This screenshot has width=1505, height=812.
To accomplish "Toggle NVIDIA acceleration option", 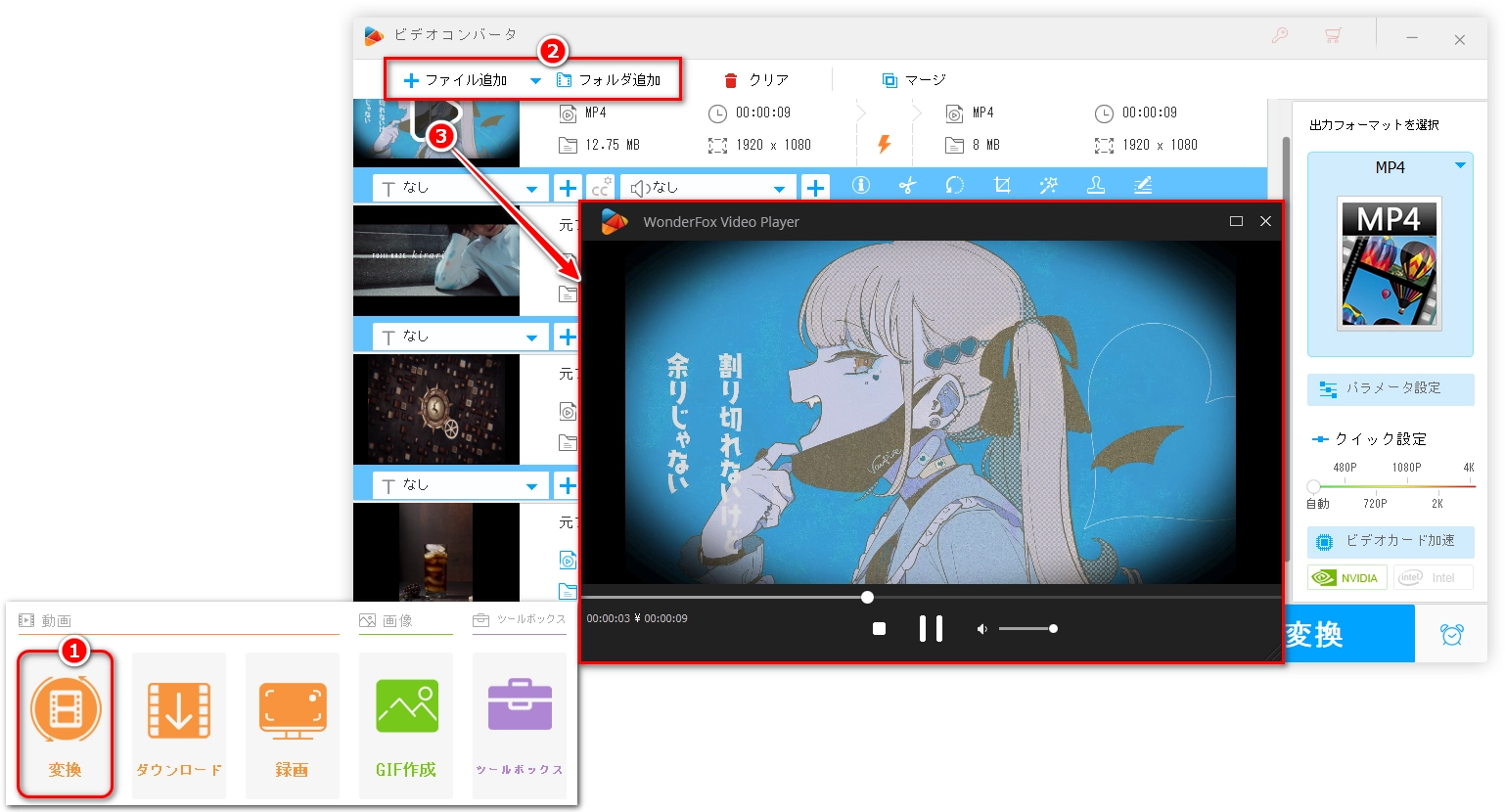I will point(1348,578).
